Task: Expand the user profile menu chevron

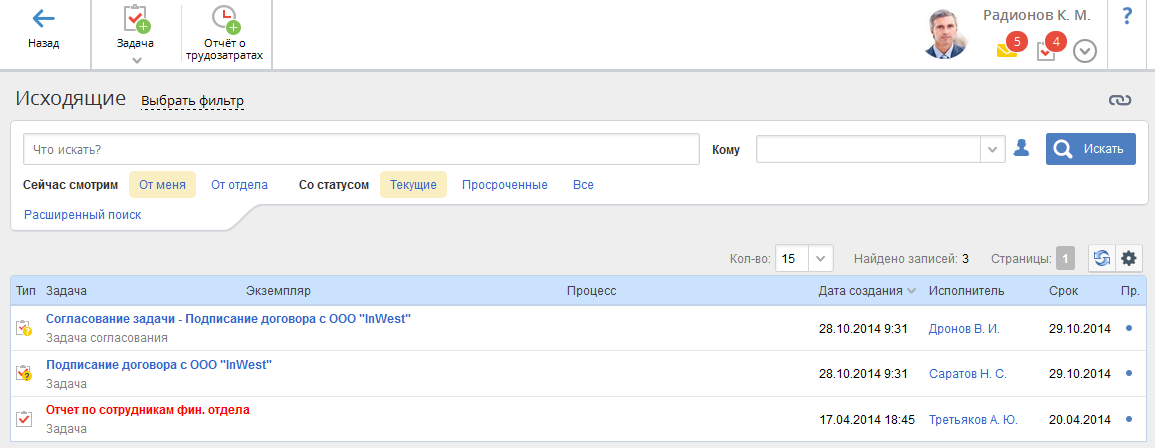Action: coord(1085,51)
